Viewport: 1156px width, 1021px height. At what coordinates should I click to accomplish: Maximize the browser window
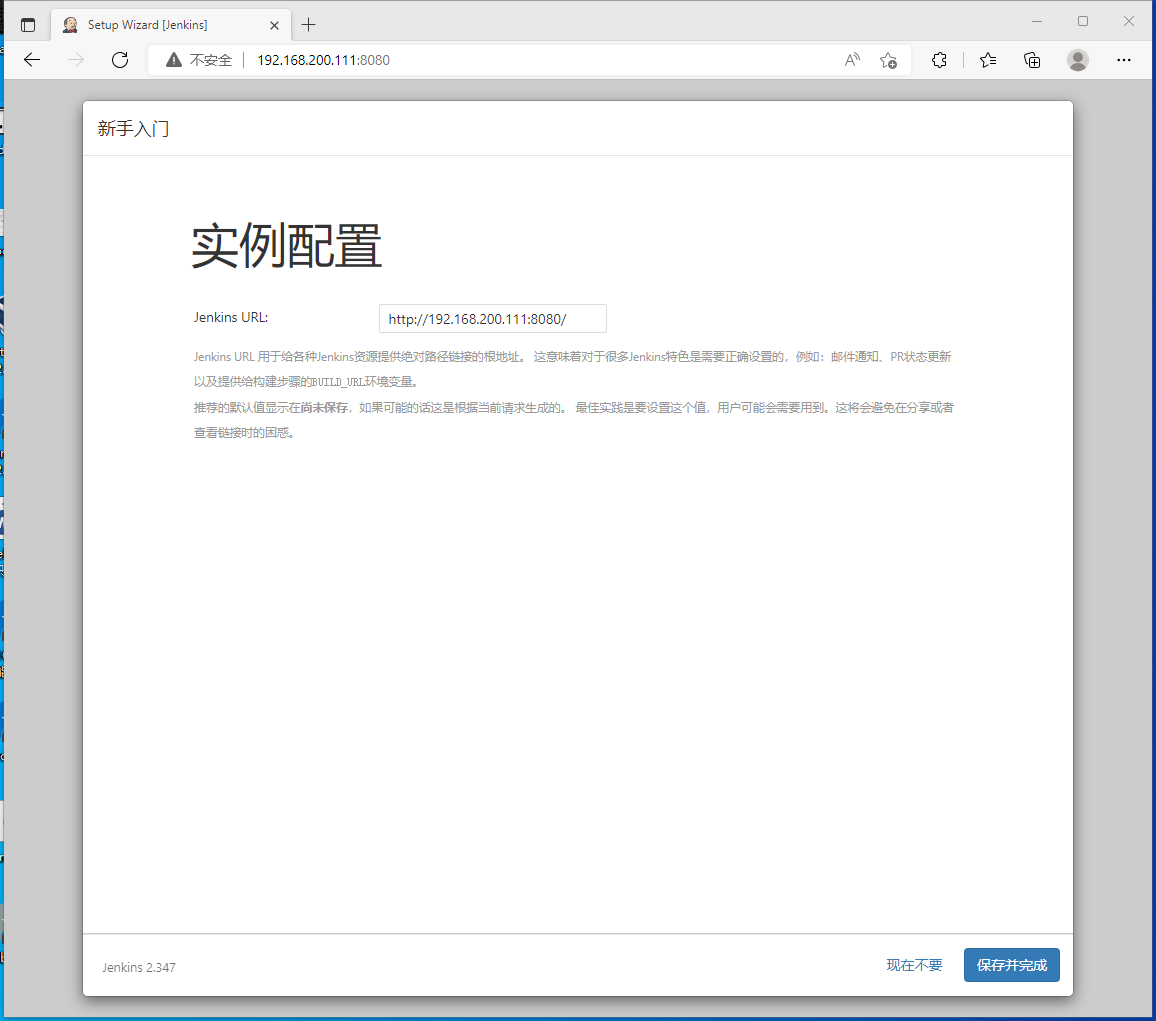1082,21
